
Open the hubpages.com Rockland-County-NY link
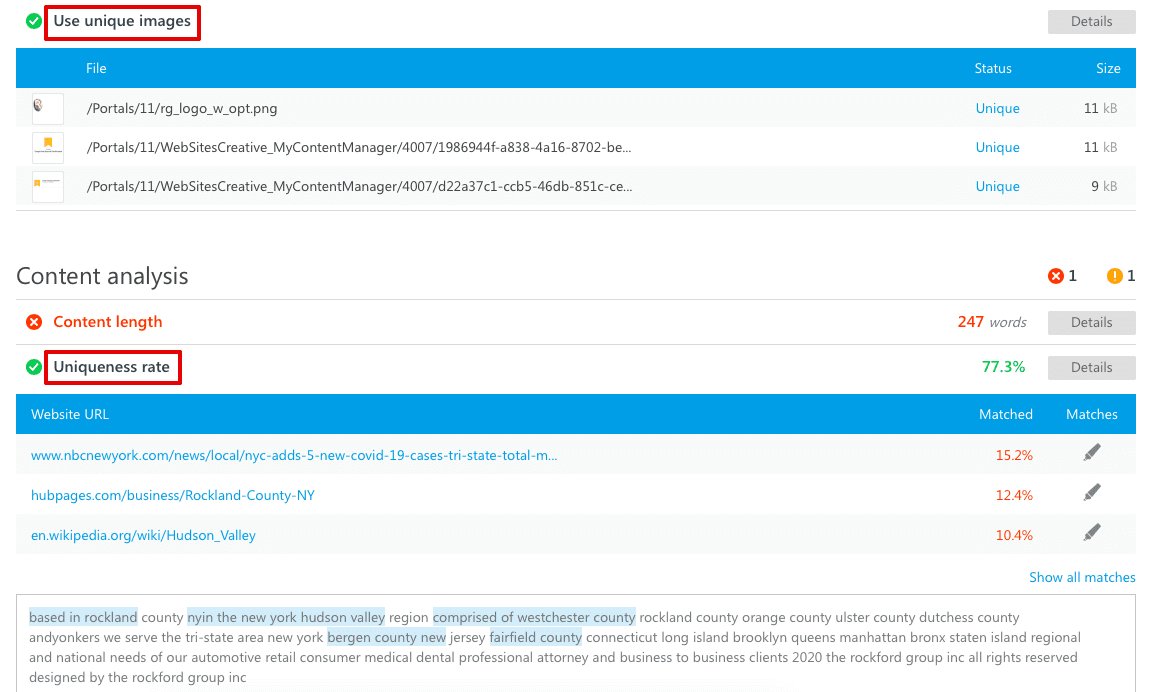pos(173,495)
